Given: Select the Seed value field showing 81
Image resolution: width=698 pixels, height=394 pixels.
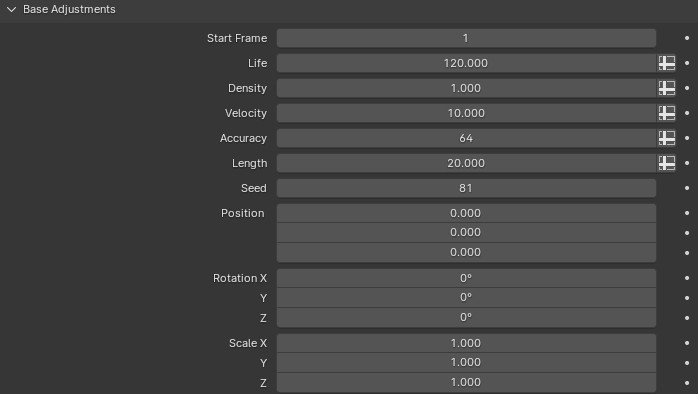Looking at the screenshot, I should [x=466, y=188].
